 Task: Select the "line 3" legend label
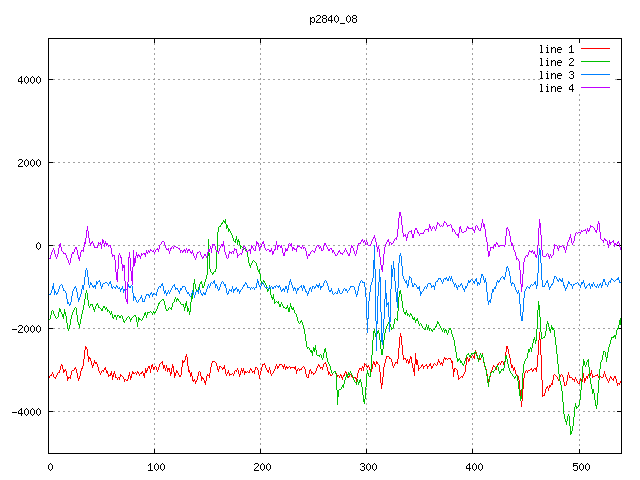coord(557,75)
